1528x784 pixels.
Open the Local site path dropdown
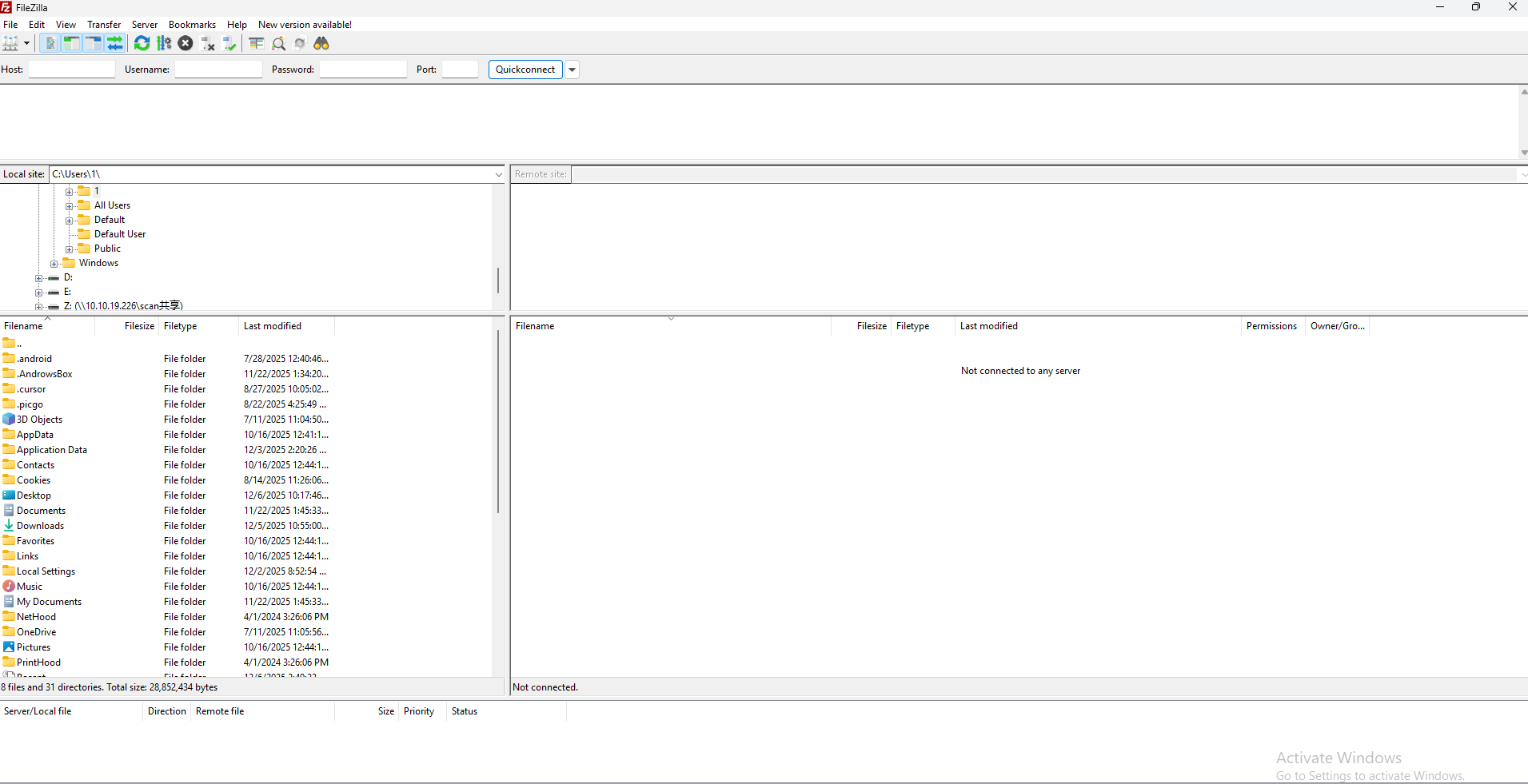pos(498,174)
